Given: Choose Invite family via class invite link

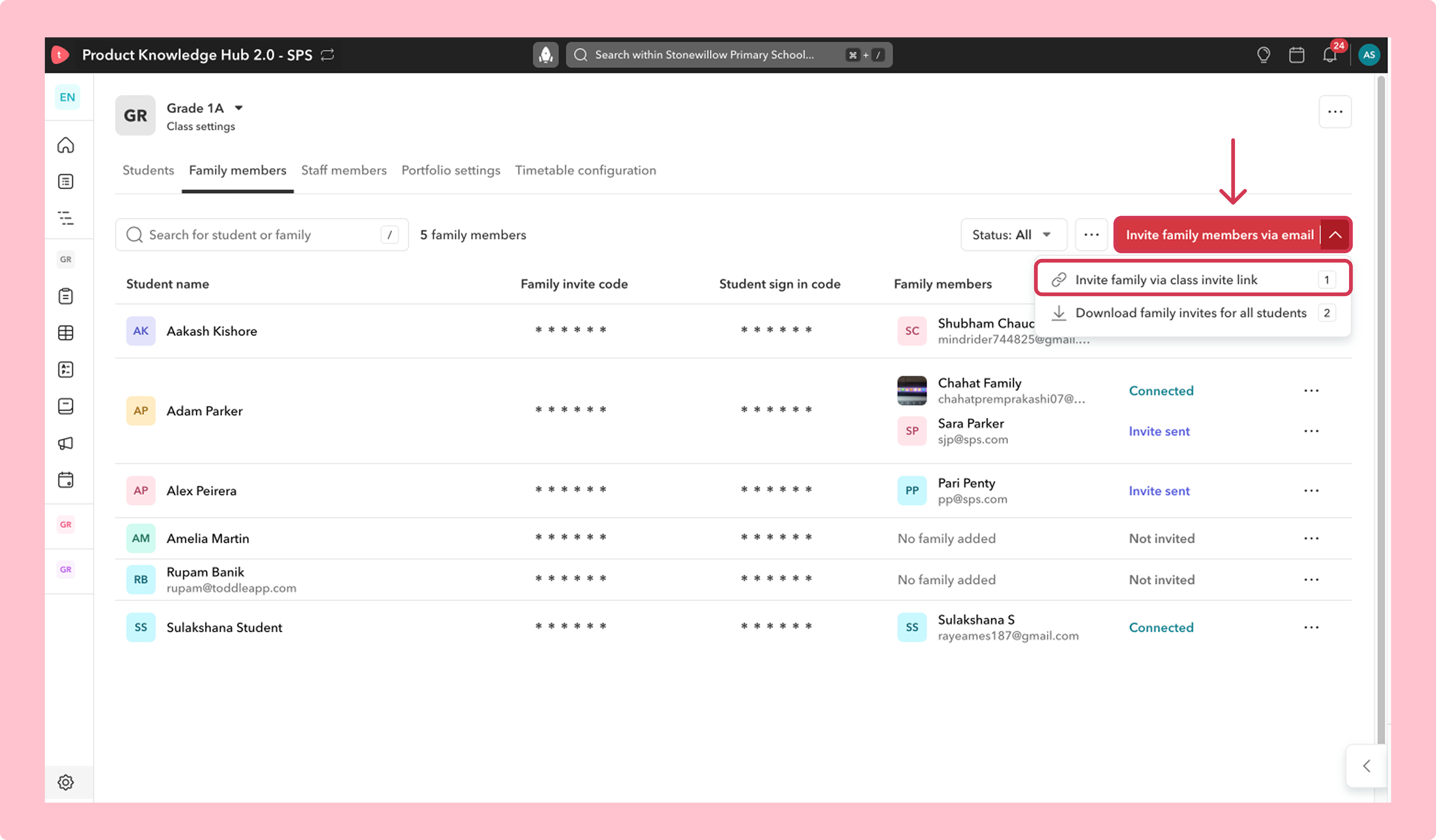Looking at the screenshot, I should [1193, 280].
